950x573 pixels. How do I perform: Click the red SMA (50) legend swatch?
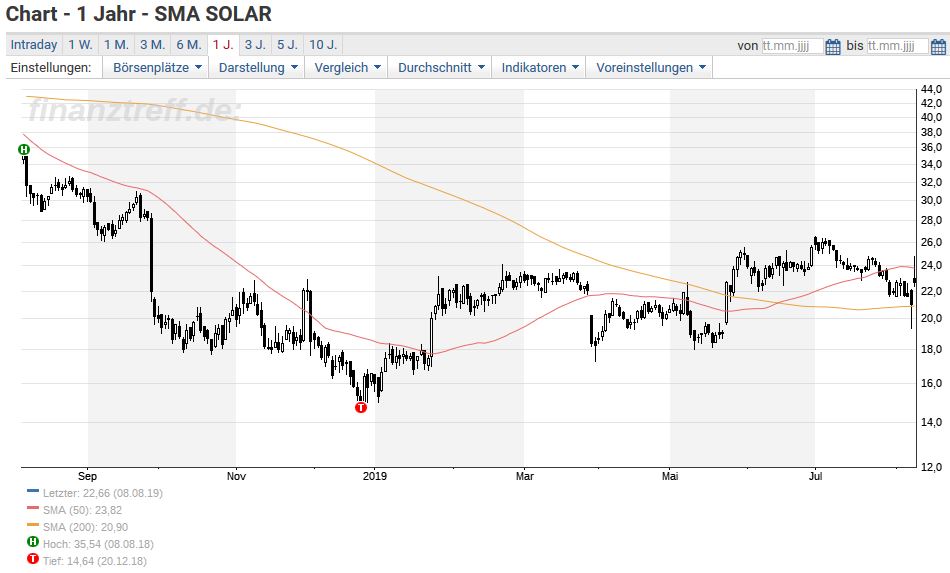[33, 508]
